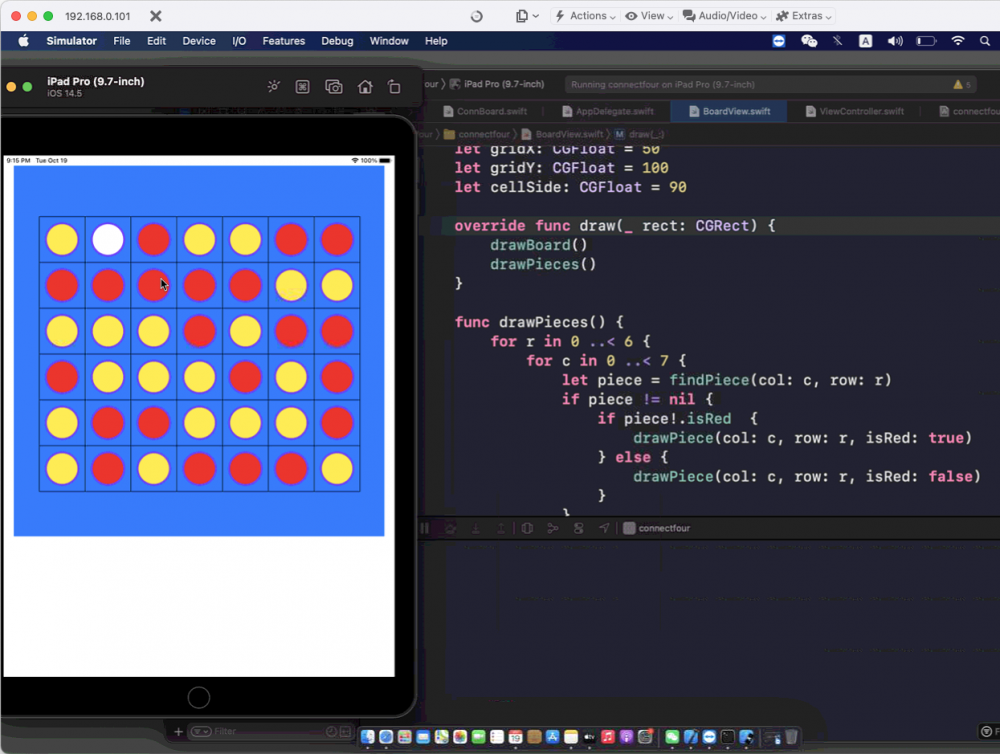Click connectfour folder in breadcrumb bar
This screenshot has width=1000, height=754.
pyautogui.click(x=477, y=134)
